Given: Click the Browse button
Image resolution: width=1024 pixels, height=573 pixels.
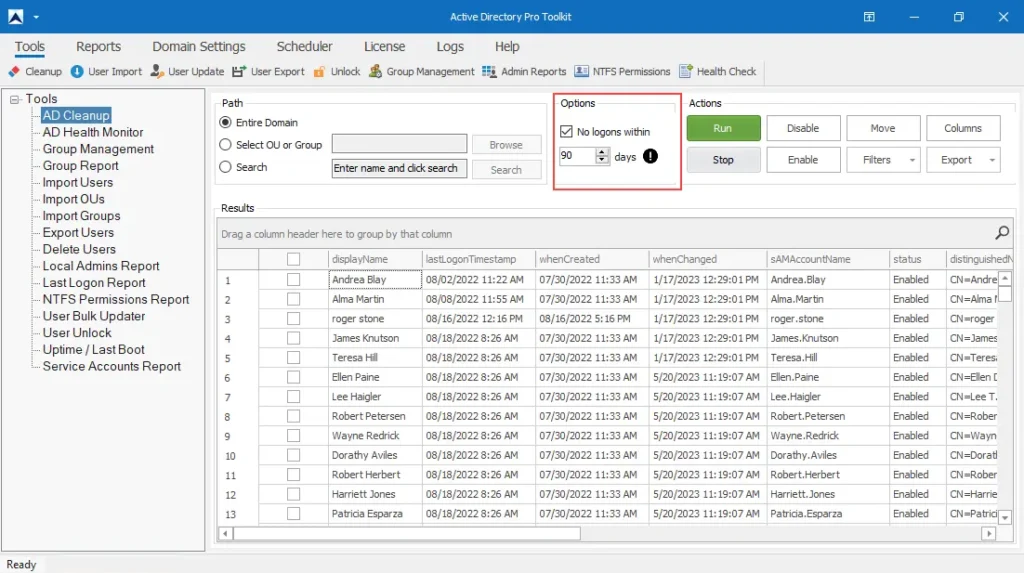Looking at the screenshot, I should click(x=506, y=145).
